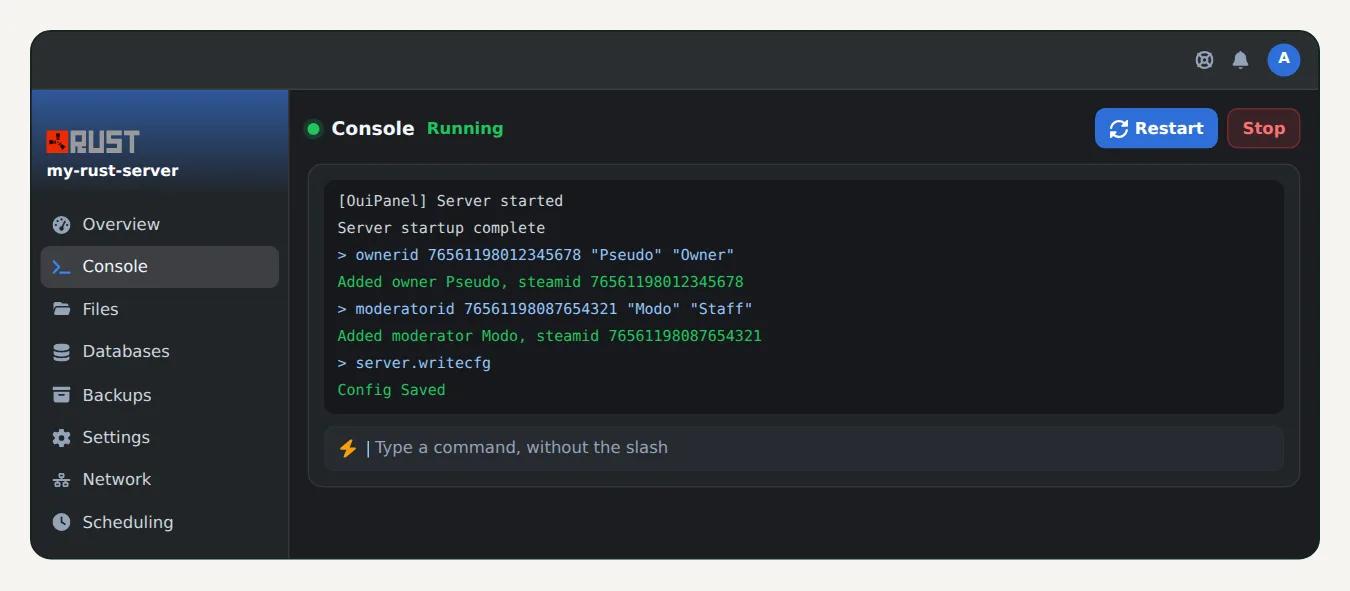This screenshot has width=1350, height=591.
Task: Click 'Added owner Pseudo' output line
Action: click(540, 282)
